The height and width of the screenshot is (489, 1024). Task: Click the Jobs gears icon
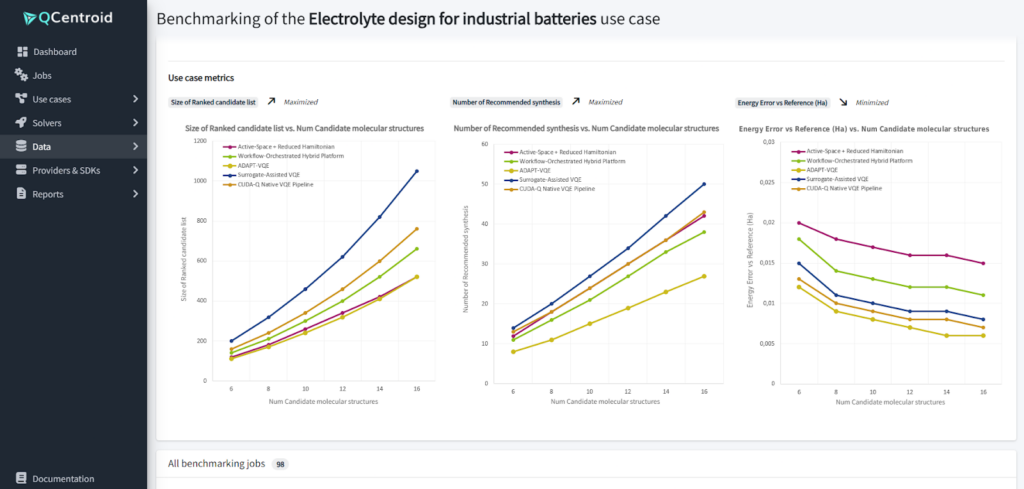tap(22, 76)
